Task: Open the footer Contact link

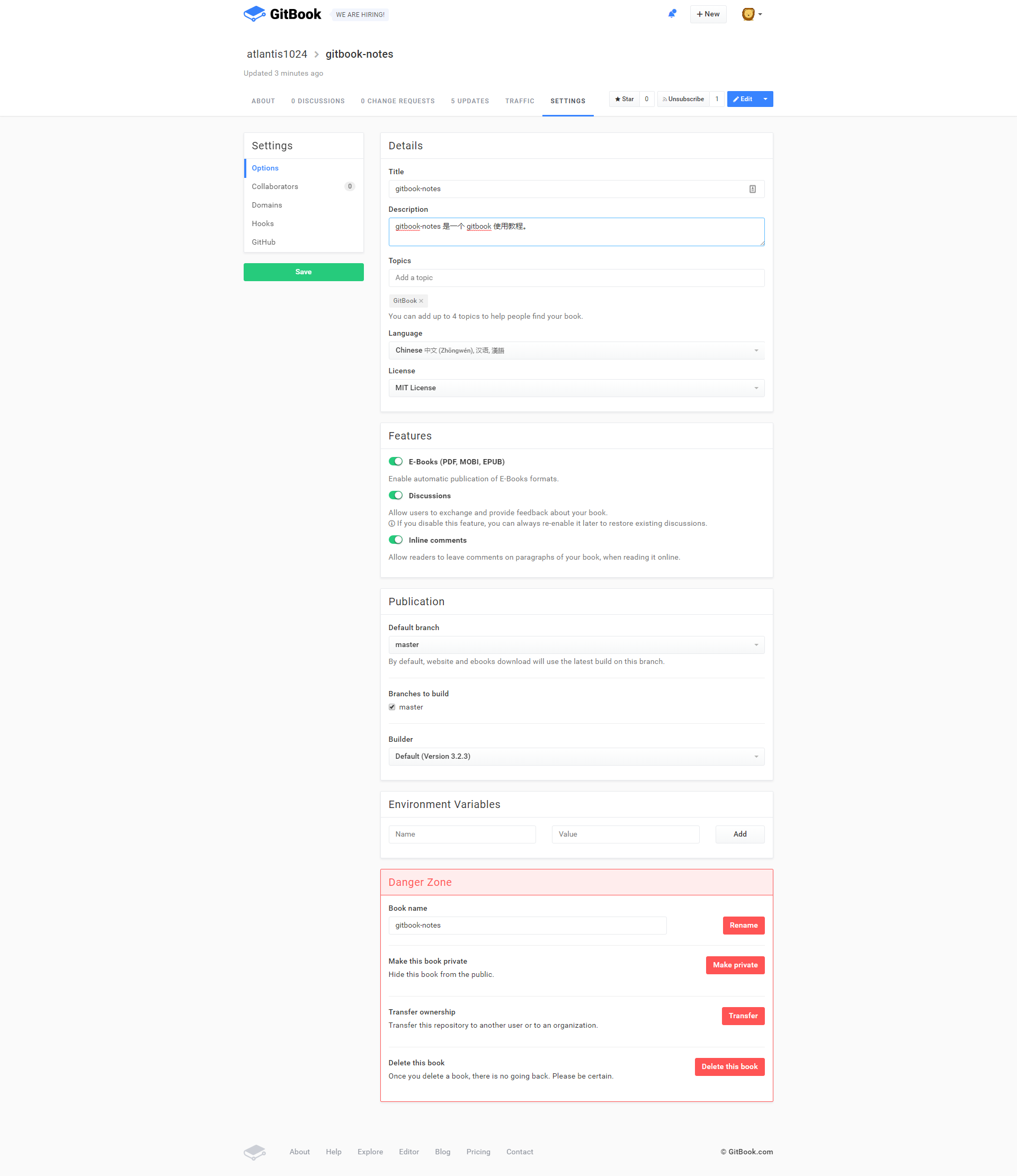Action: point(520,1152)
